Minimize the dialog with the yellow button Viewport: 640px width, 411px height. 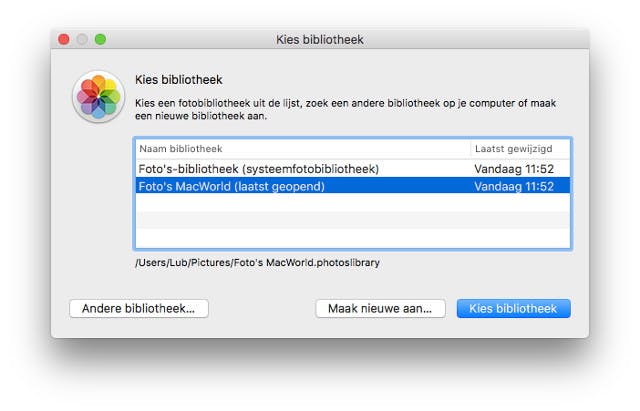point(82,39)
